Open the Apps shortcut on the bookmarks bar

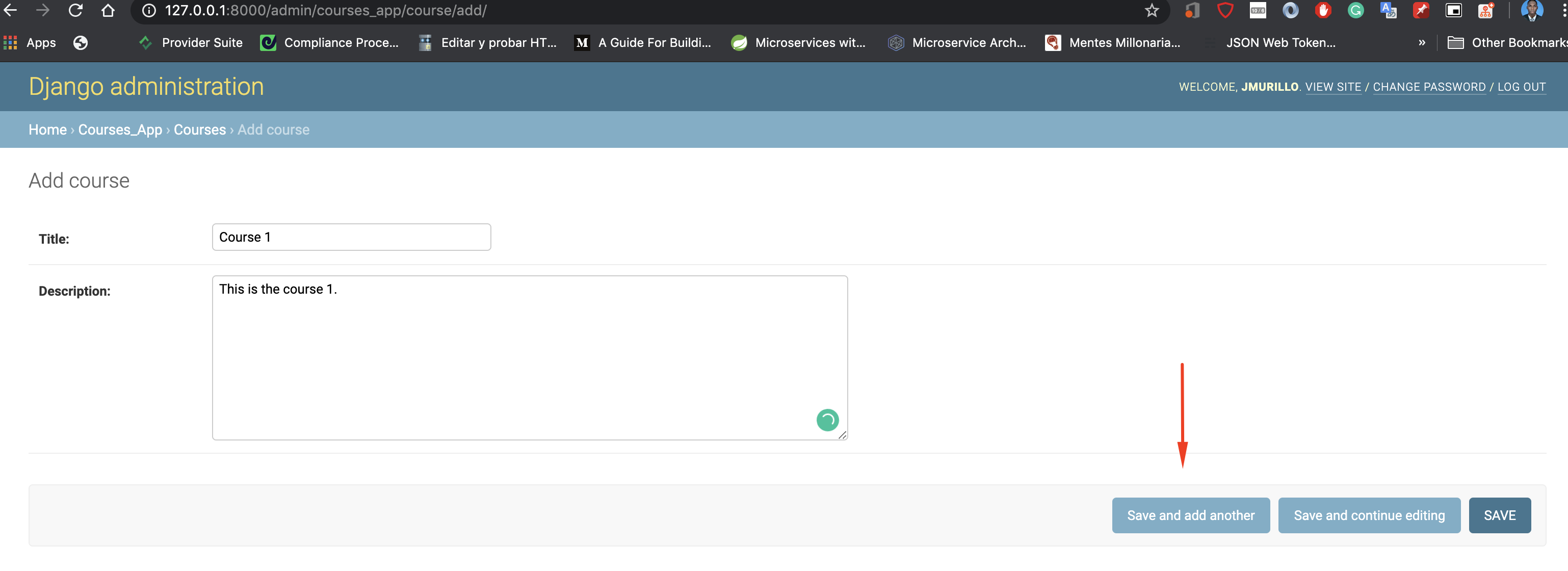click(x=29, y=43)
